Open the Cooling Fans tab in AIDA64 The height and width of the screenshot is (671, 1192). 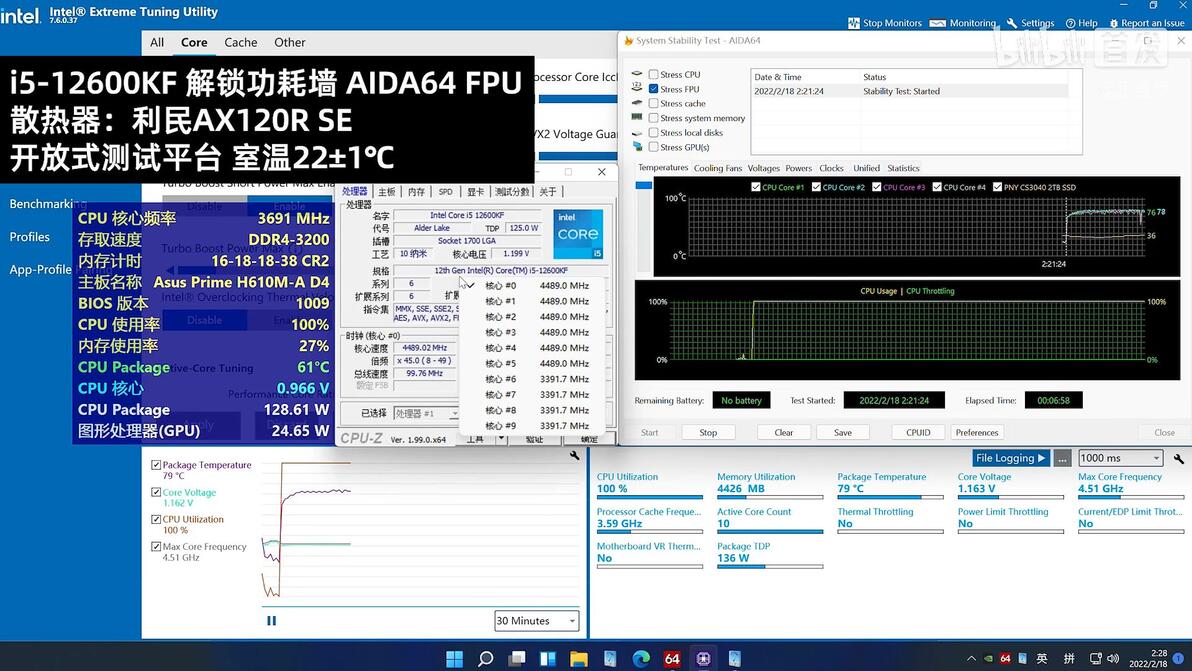point(718,168)
